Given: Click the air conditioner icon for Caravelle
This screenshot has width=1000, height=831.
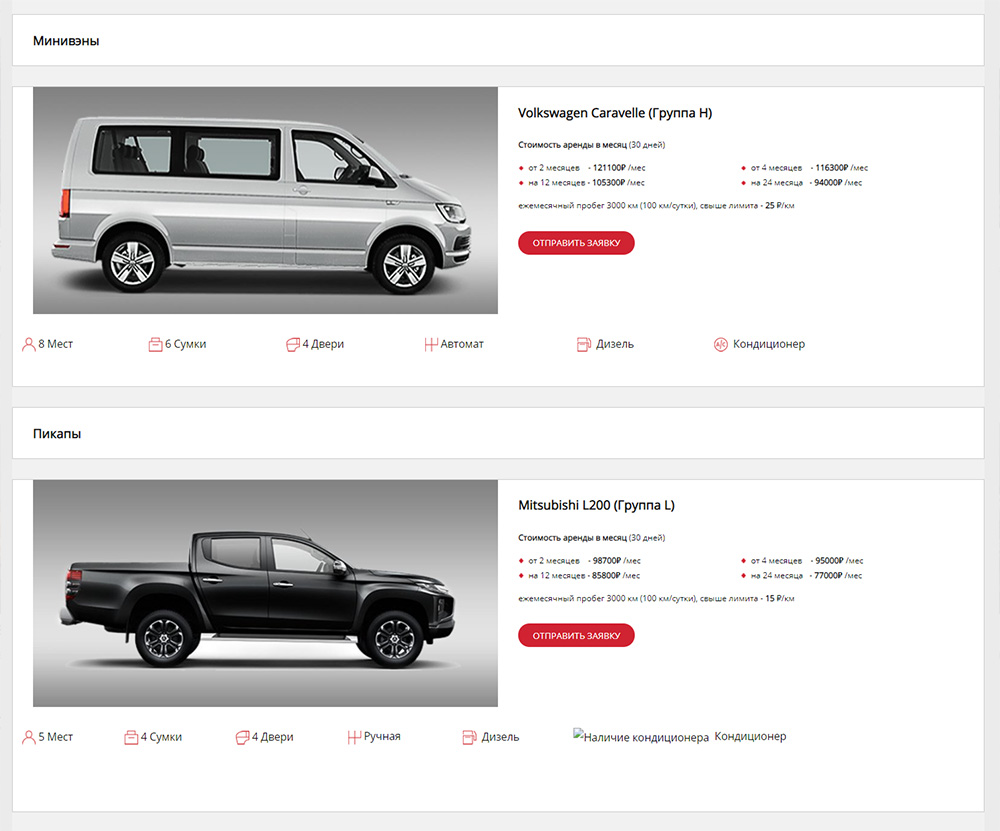Looking at the screenshot, I should pyautogui.click(x=721, y=344).
